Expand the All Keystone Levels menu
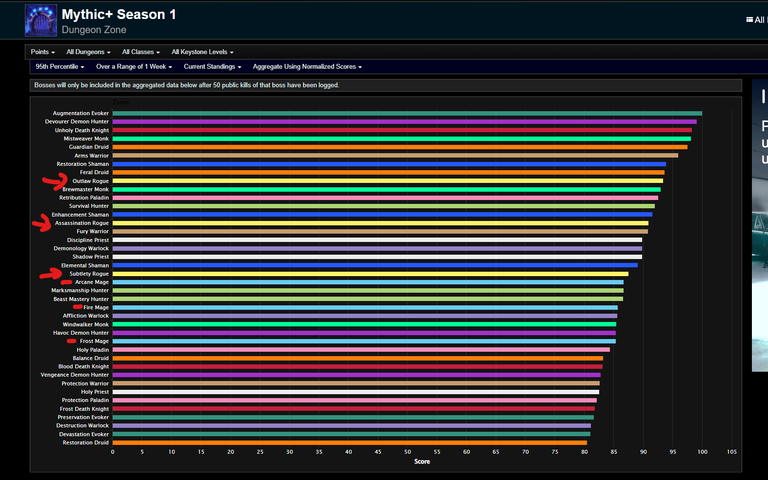Image resolution: width=768 pixels, height=480 pixels. click(x=202, y=52)
